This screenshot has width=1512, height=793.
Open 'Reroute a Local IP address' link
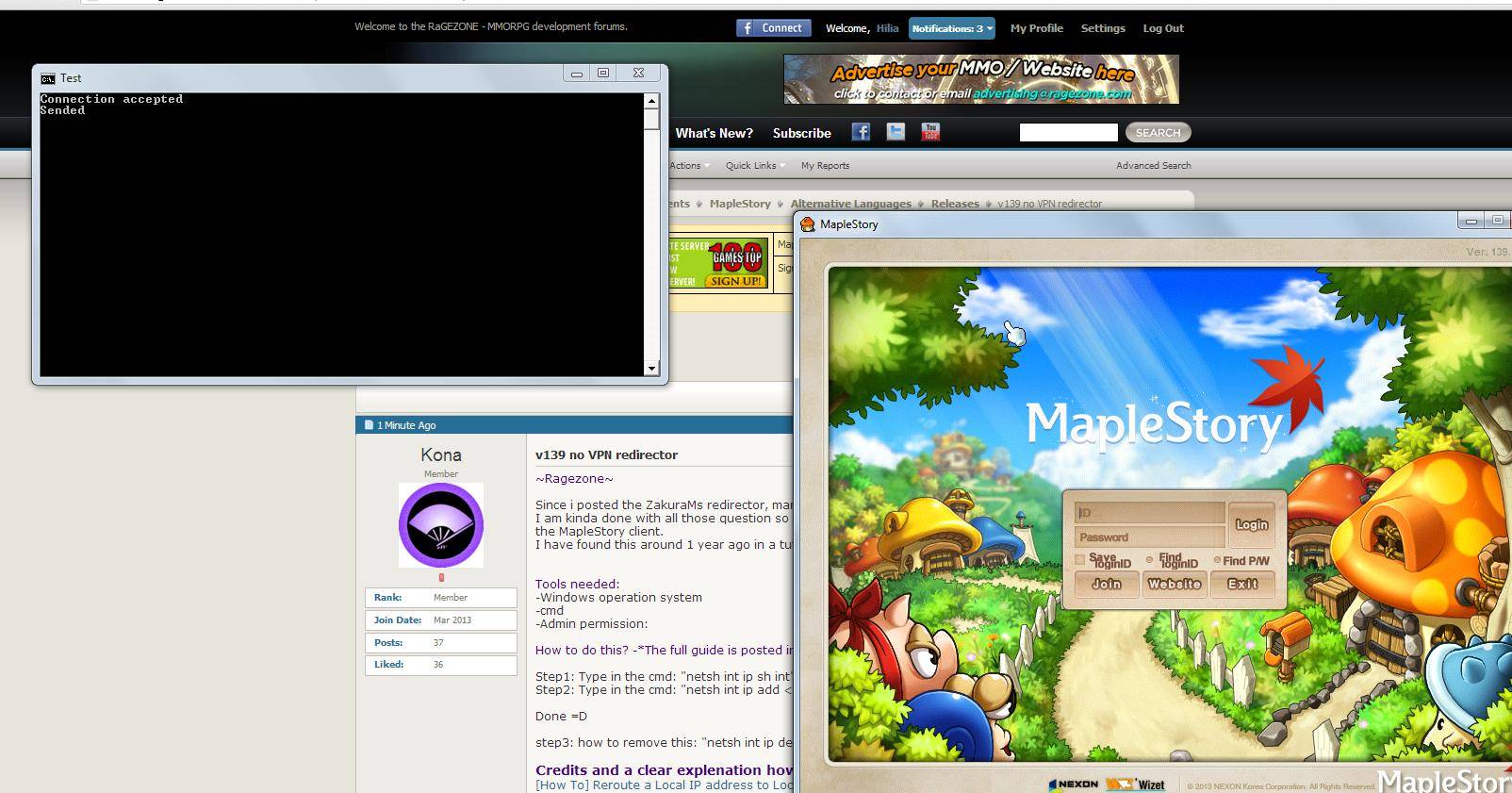(x=664, y=785)
